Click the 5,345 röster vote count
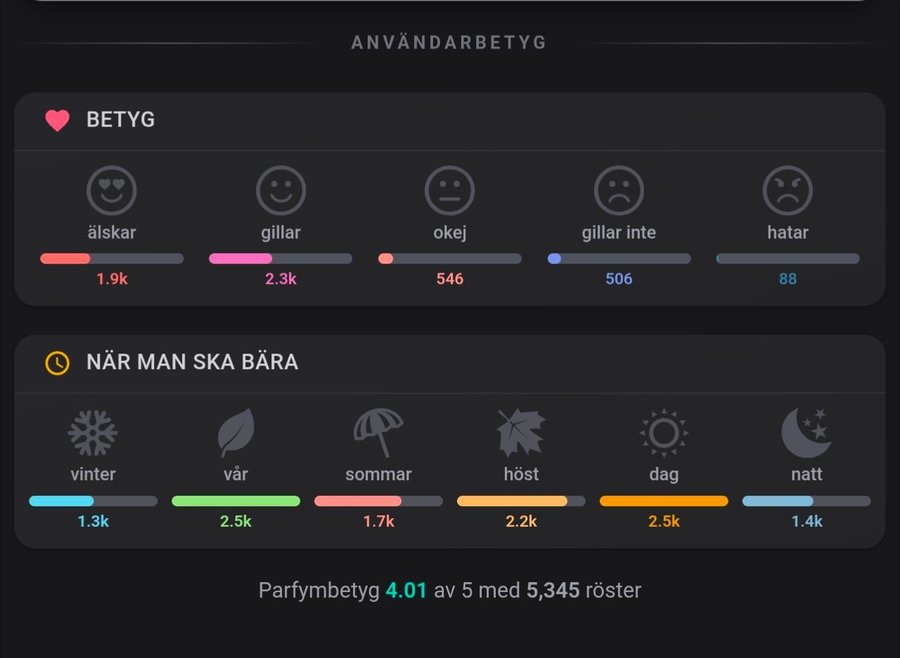Screen dimensions: 900x658 [x=550, y=590]
